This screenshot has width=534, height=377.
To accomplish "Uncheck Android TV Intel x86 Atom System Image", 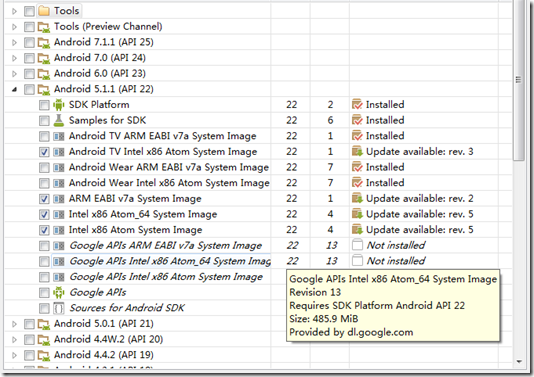I will click(44, 152).
